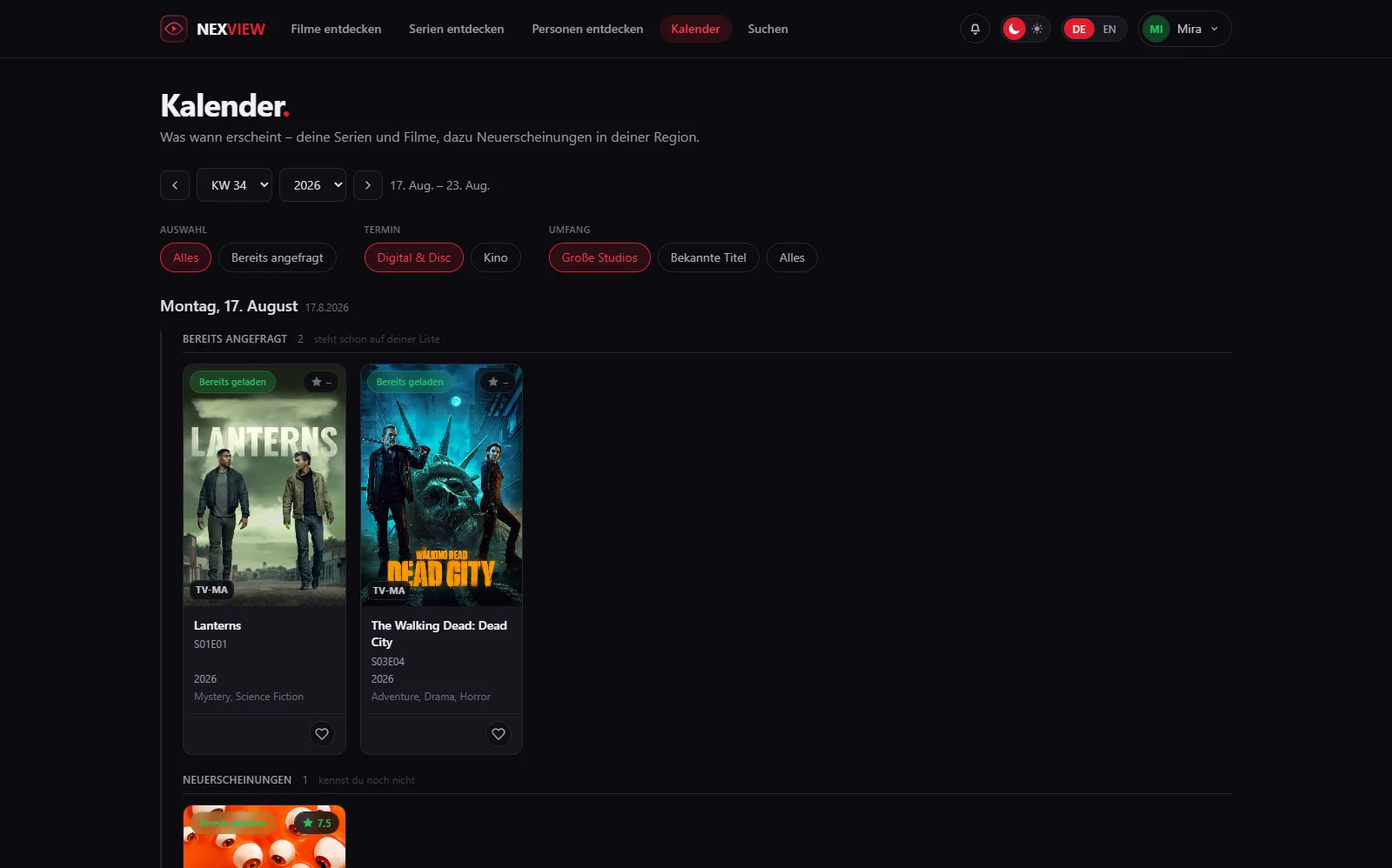This screenshot has height=868, width=1392.
Task: Open the notifications bell
Action: (975, 29)
